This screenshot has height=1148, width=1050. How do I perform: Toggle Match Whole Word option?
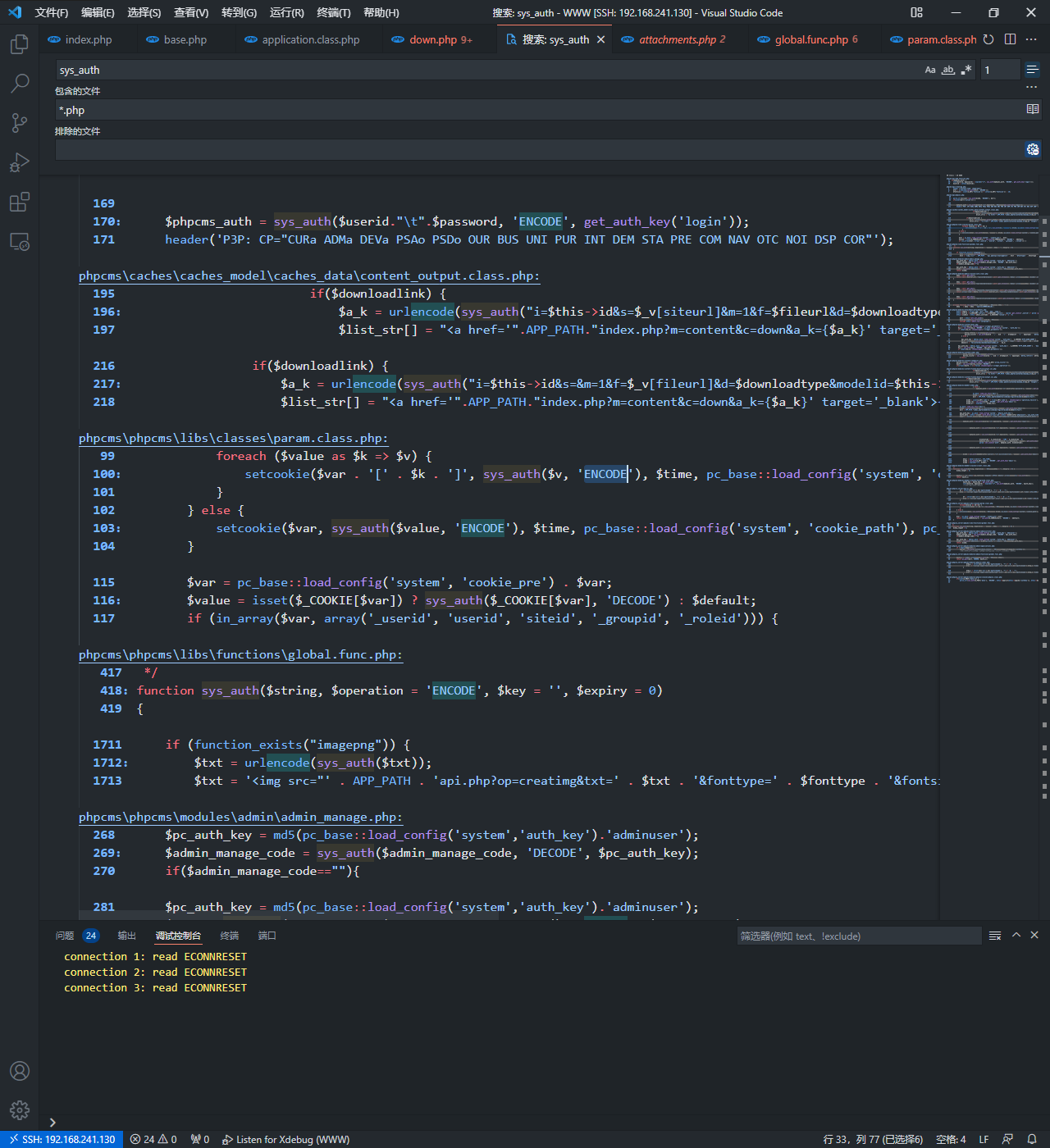click(948, 70)
